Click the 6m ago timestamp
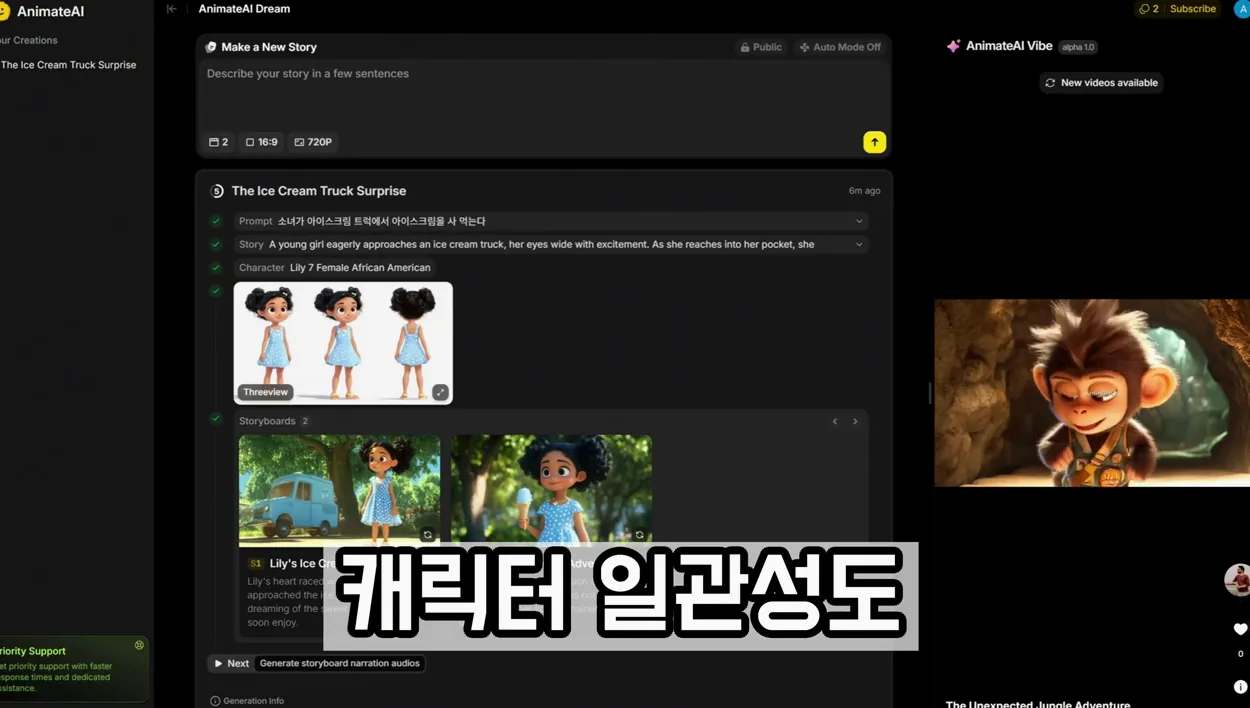The image size is (1250, 708). (x=865, y=191)
